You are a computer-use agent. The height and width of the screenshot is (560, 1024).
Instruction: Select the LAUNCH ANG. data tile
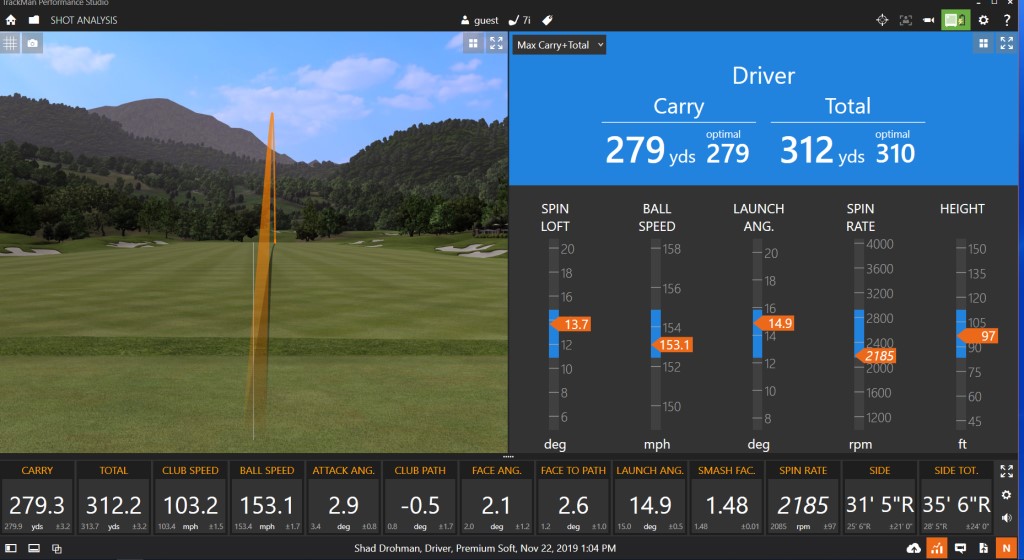coord(650,498)
